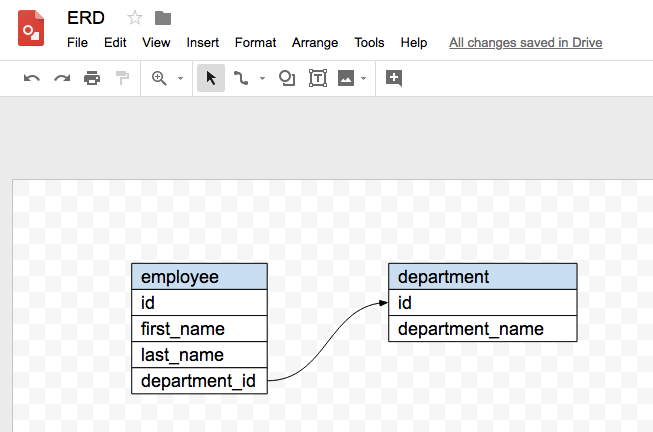The image size is (653, 432).
Task: Expand the Image insert dropdown arrow
Action: [363, 78]
